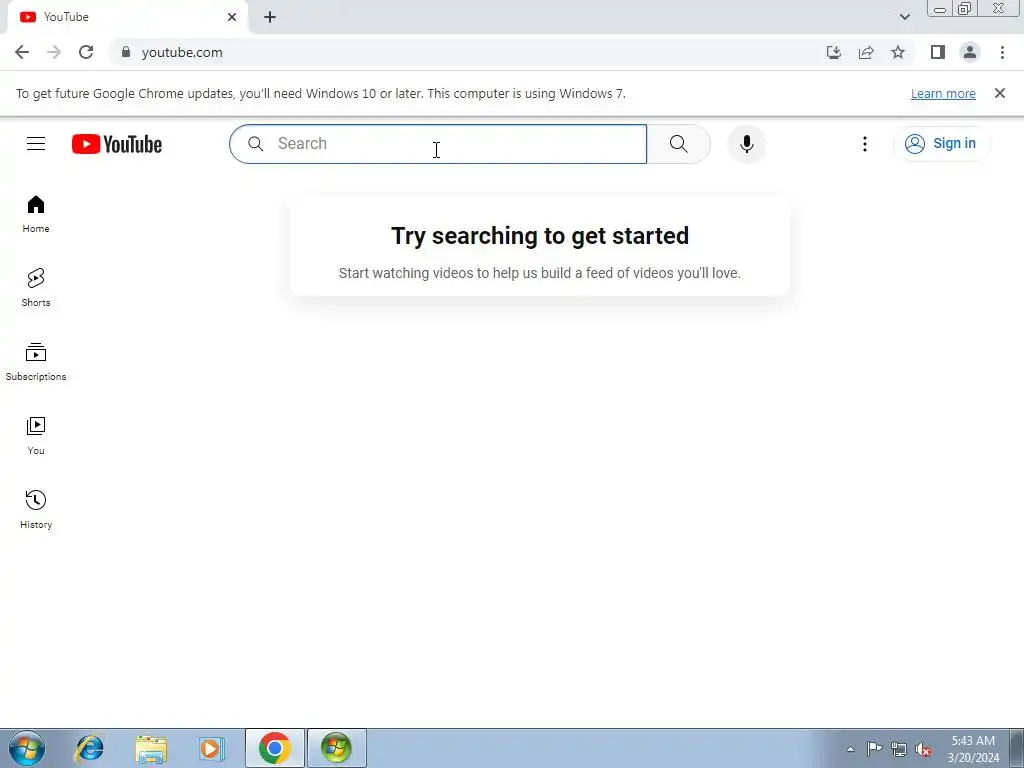The image size is (1024, 768).
Task: Close the YouTube tab
Action: click(232, 17)
